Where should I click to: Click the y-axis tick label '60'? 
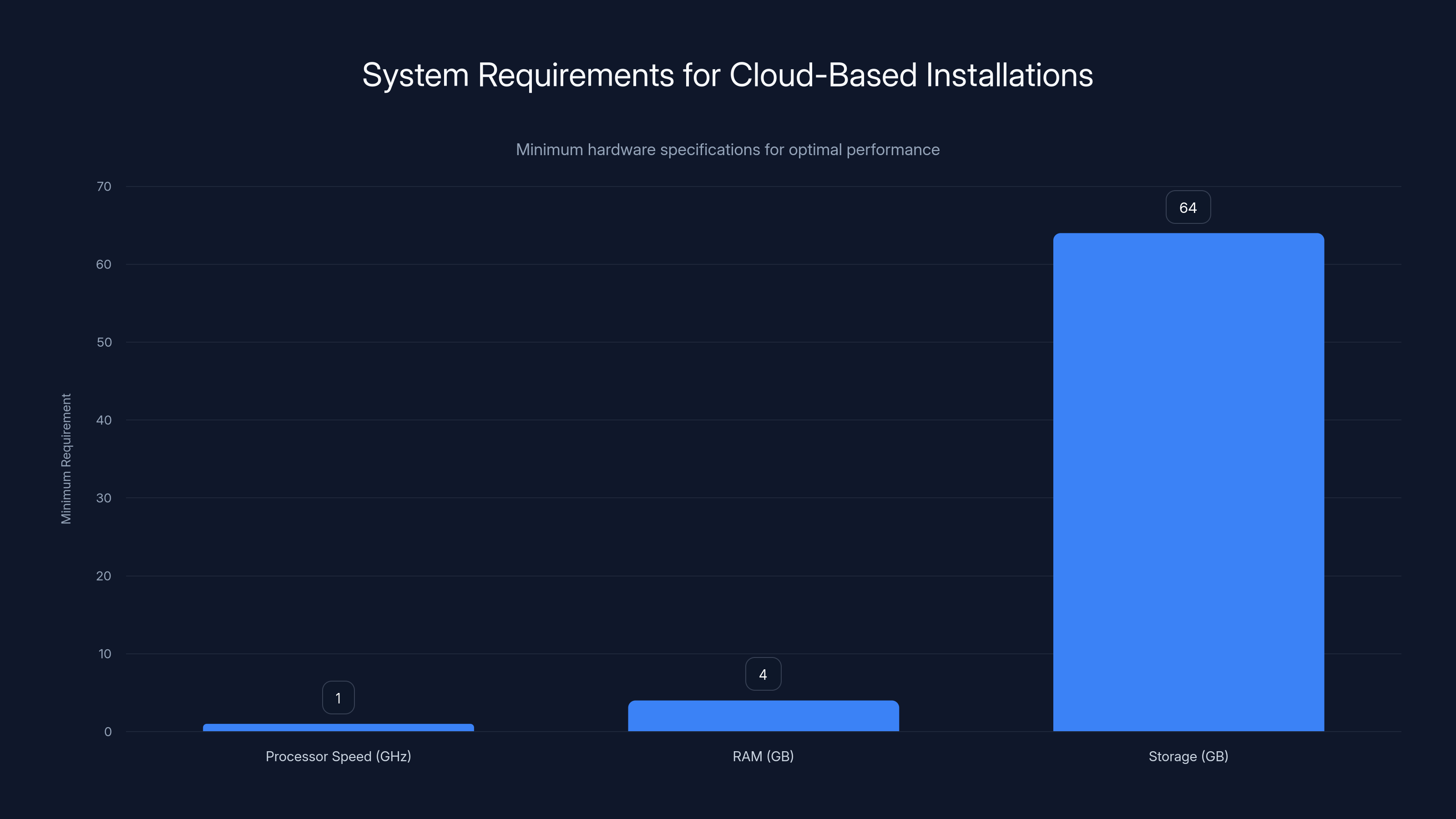(x=104, y=264)
